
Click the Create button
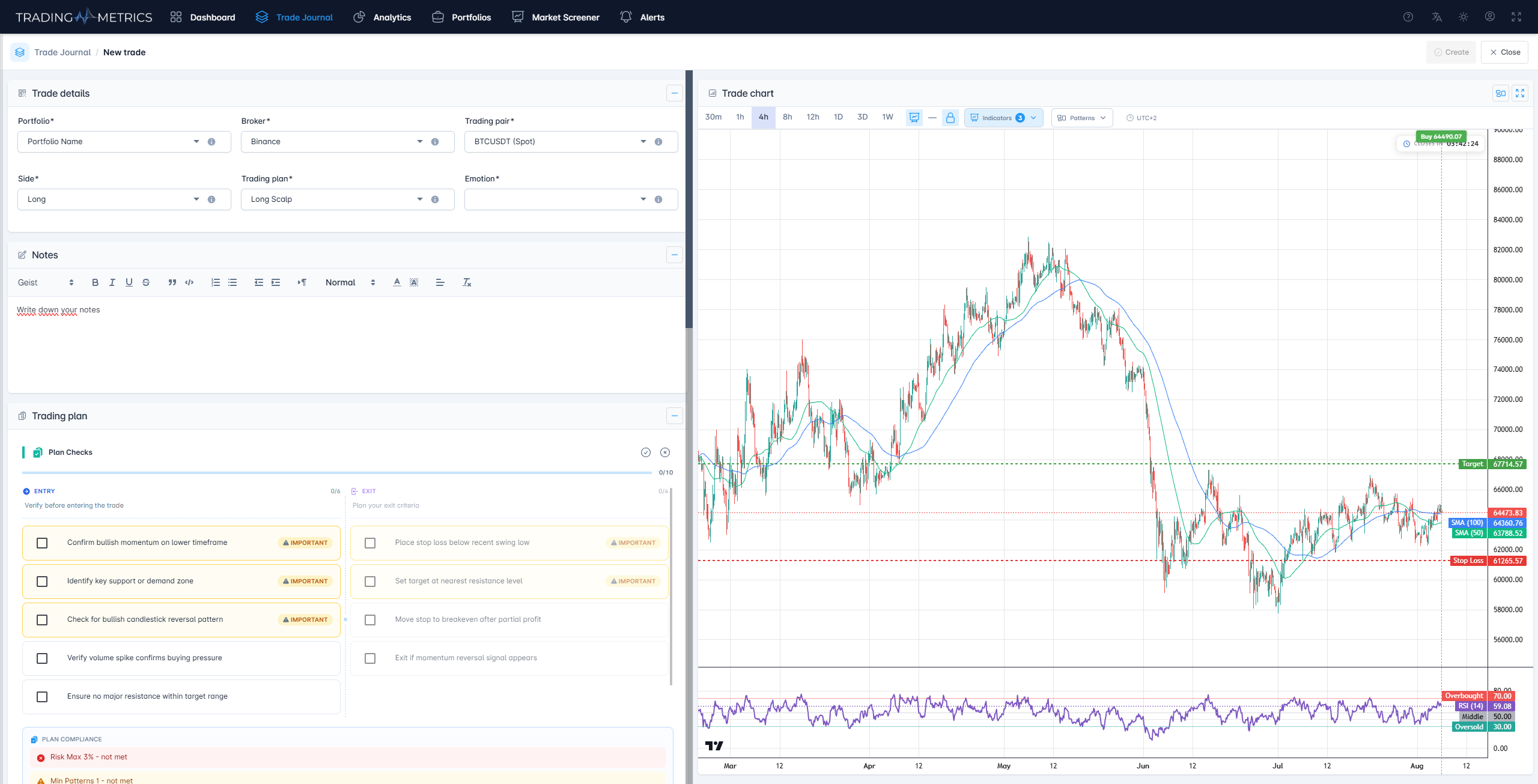[1451, 52]
